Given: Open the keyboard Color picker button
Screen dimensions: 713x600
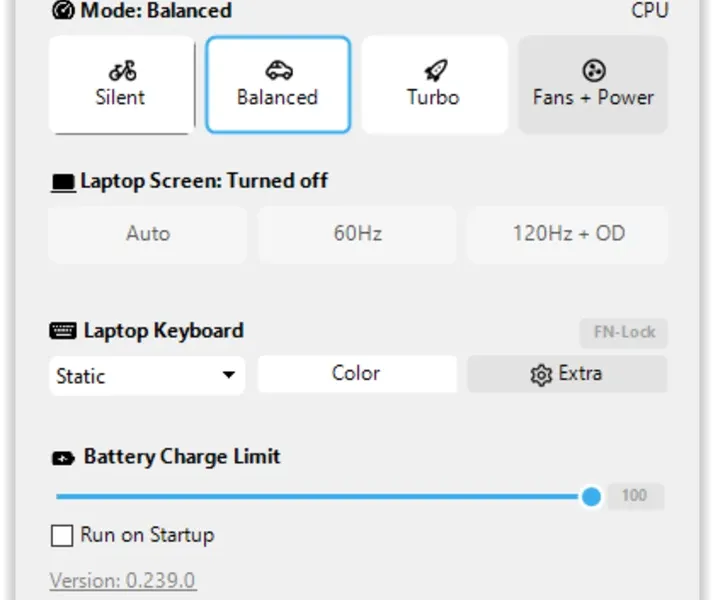Looking at the screenshot, I should pos(357,373).
